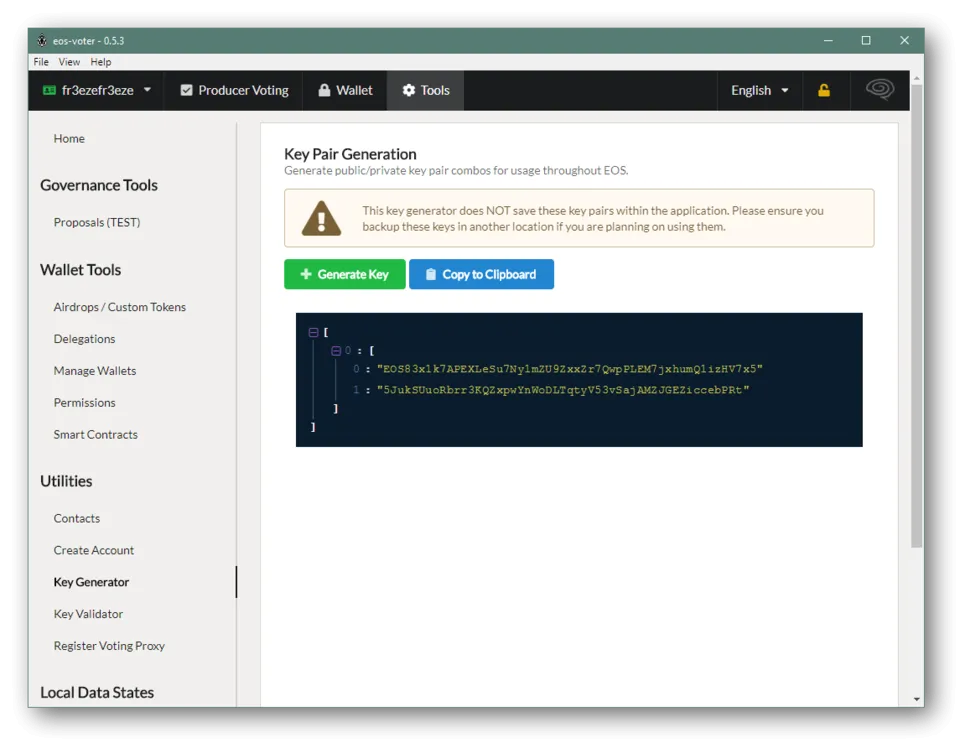Go to Home in the sidebar
960x743 pixels.
[69, 139]
